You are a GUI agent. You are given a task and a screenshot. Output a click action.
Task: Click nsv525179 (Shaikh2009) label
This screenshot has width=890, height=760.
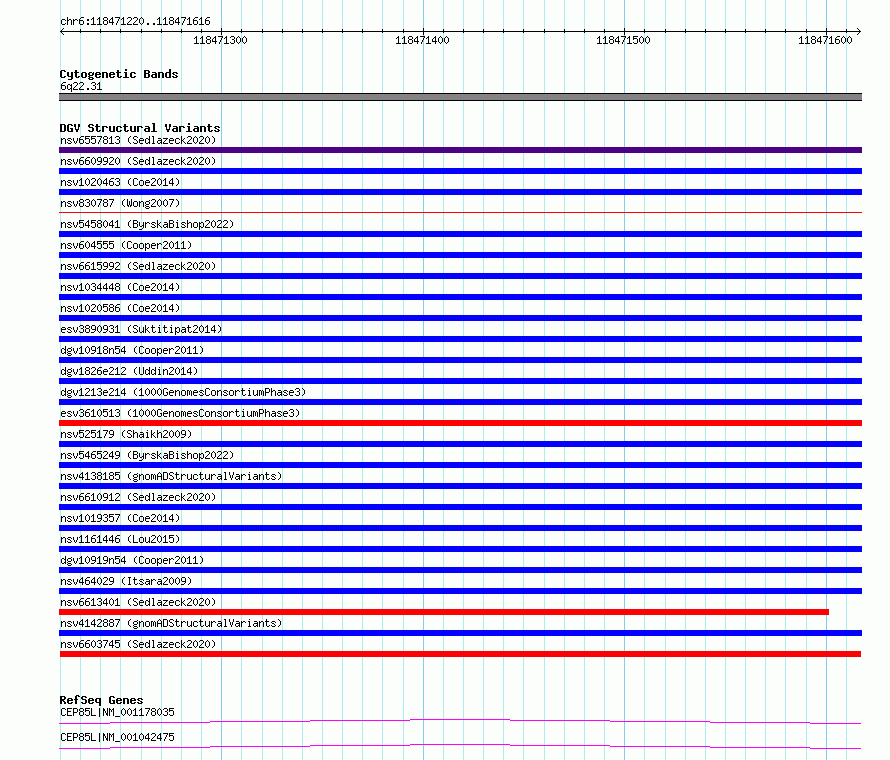coord(126,434)
